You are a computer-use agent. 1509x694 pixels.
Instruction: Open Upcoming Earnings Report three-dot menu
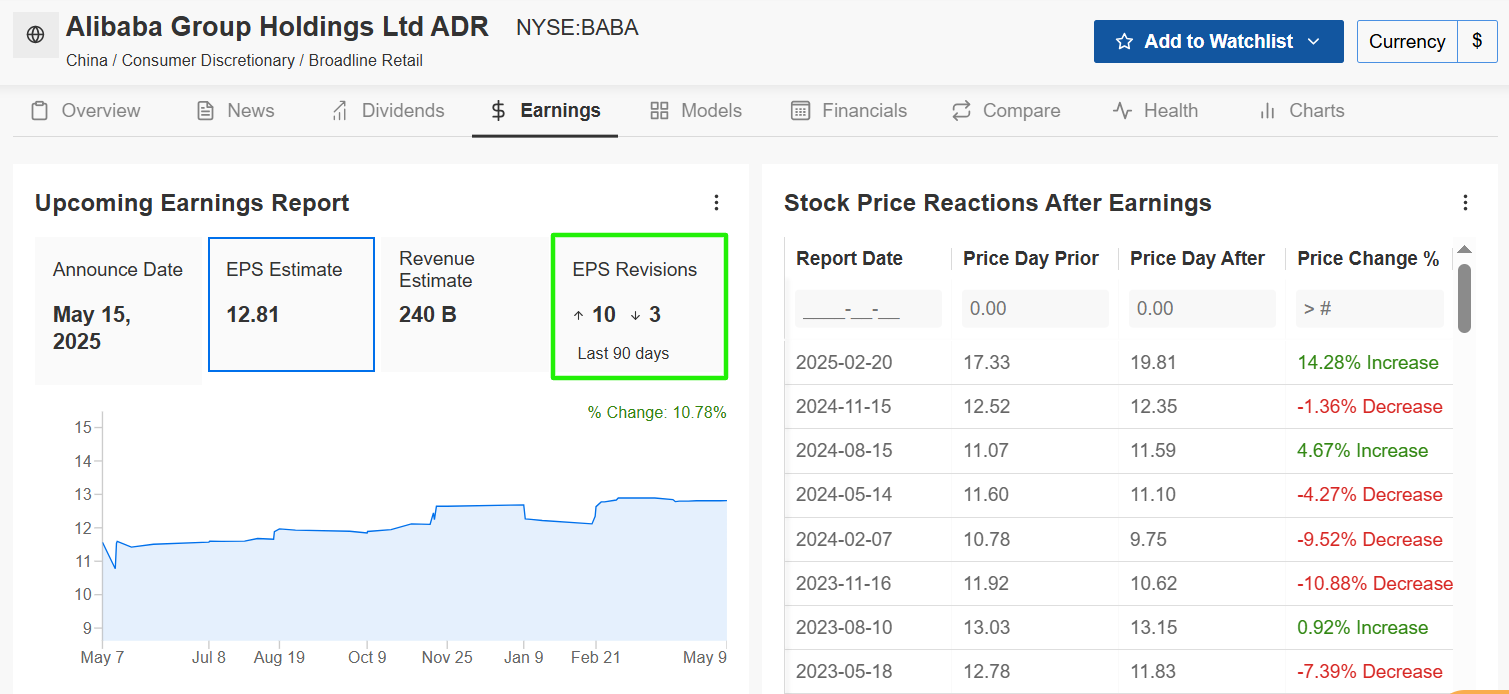[x=716, y=203]
